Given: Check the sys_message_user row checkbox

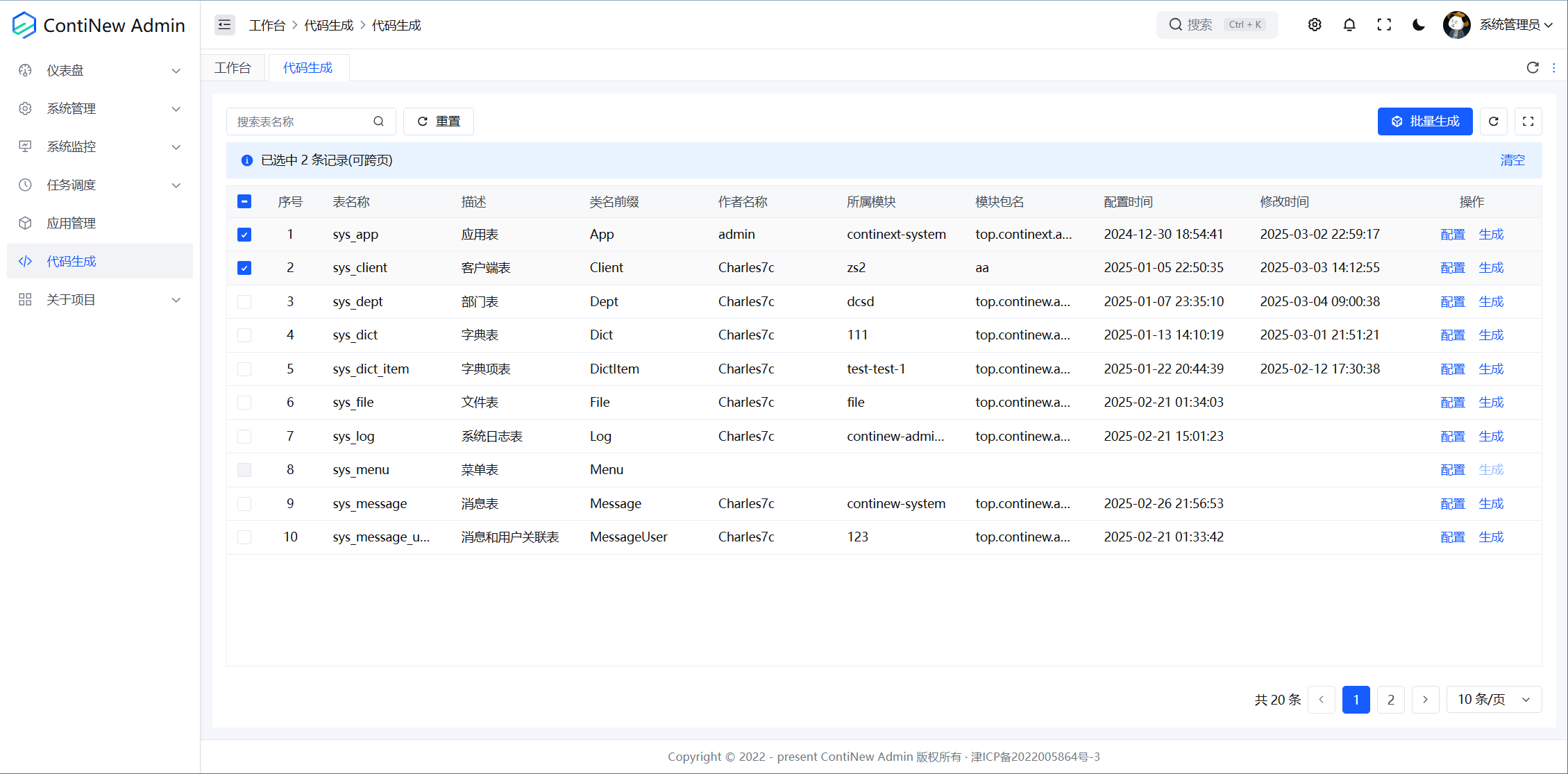Looking at the screenshot, I should click(244, 537).
